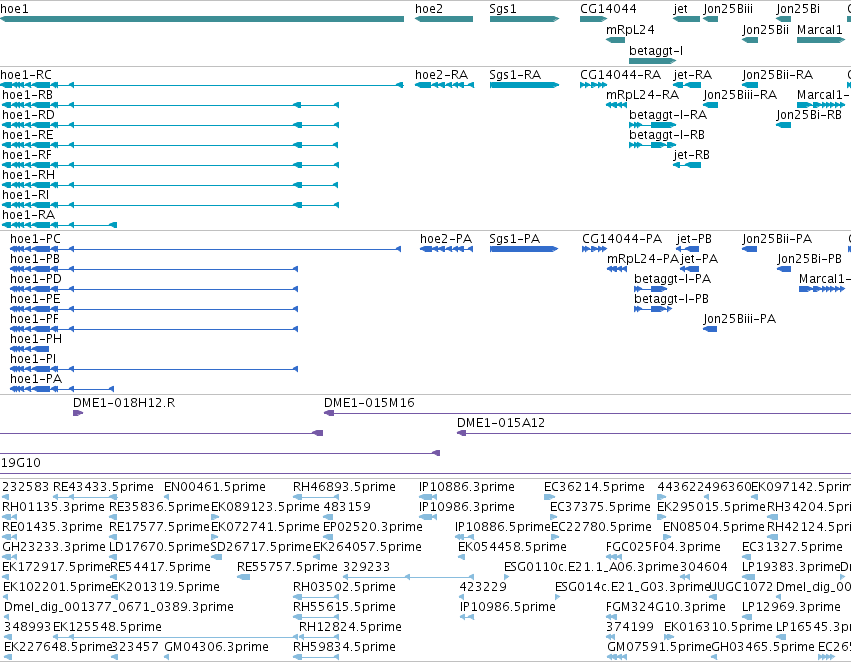Click the betaggt-I-RB transcript label
The image size is (851, 662).
coord(666,135)
